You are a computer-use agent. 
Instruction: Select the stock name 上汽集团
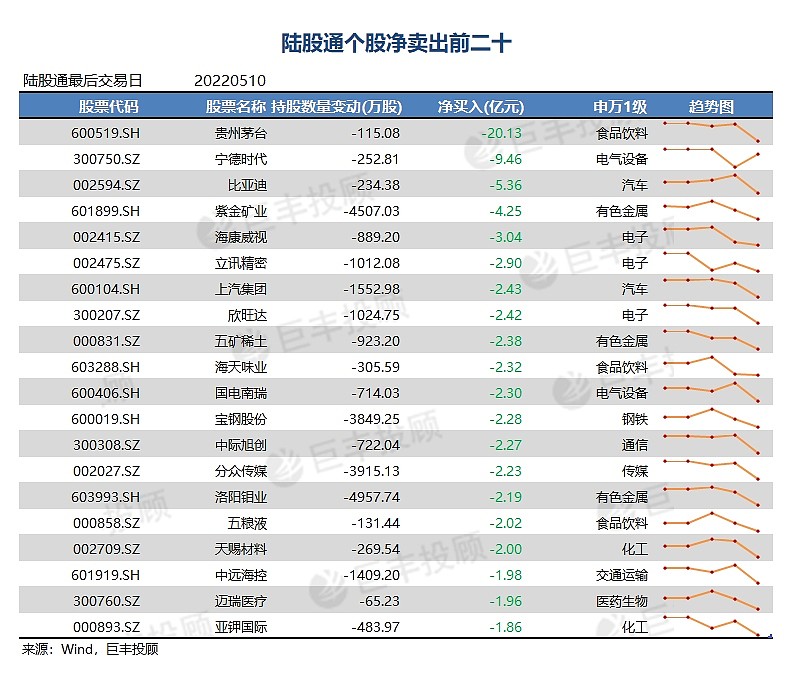point(241,289)
